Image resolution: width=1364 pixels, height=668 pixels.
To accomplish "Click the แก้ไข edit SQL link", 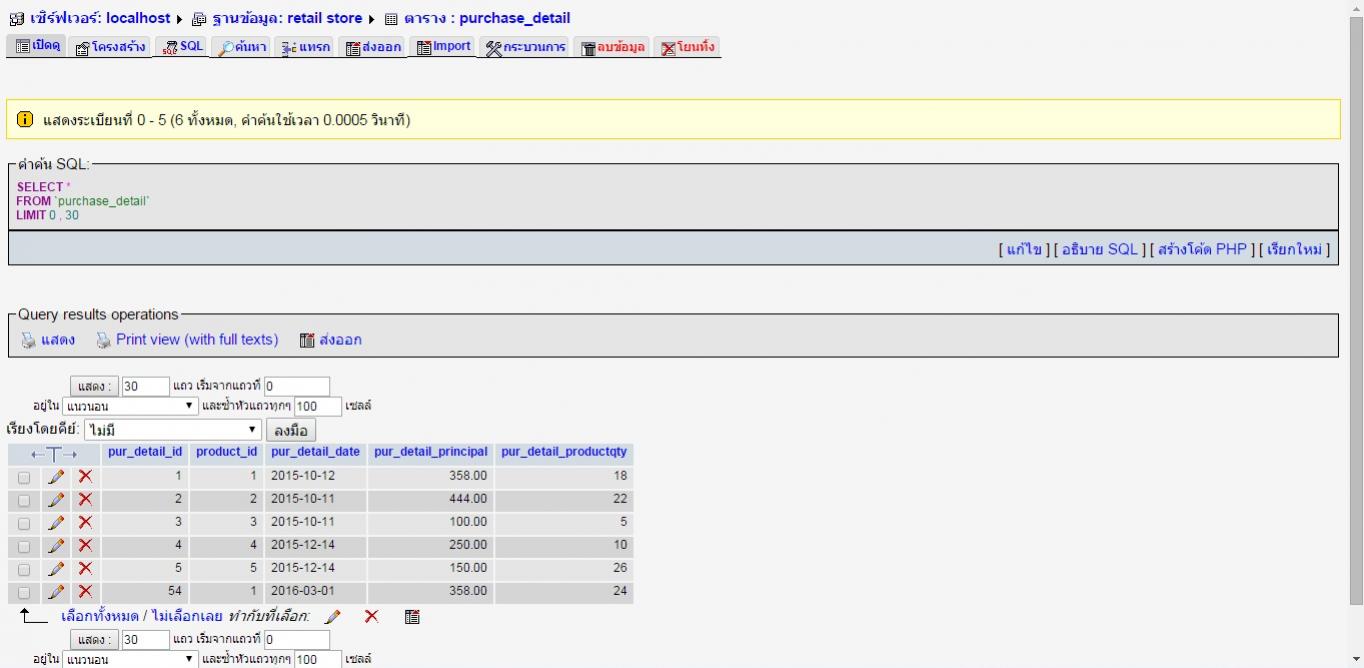I will tap(1023, 249).
